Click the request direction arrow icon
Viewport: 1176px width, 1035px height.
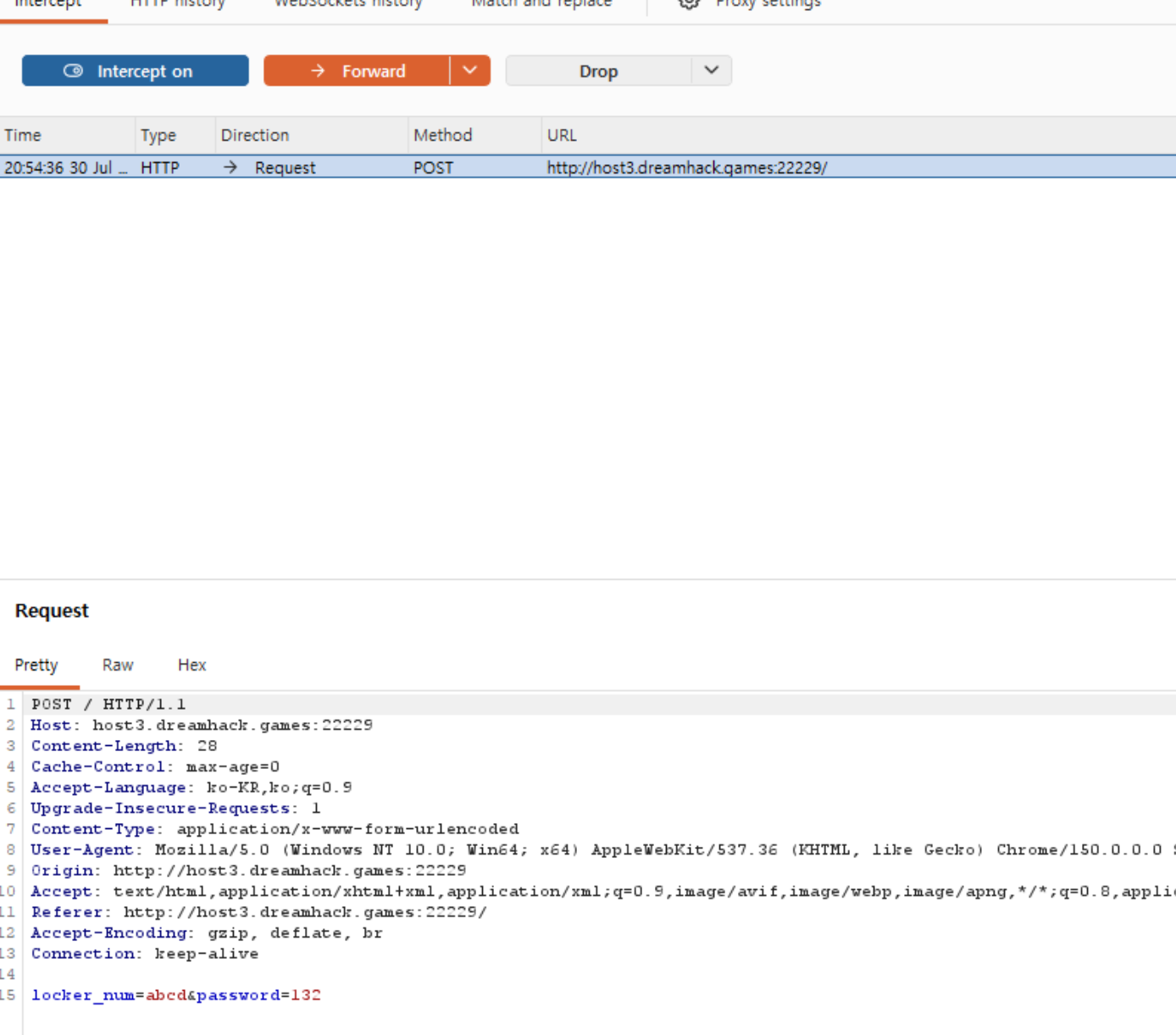tap(230, 167)
